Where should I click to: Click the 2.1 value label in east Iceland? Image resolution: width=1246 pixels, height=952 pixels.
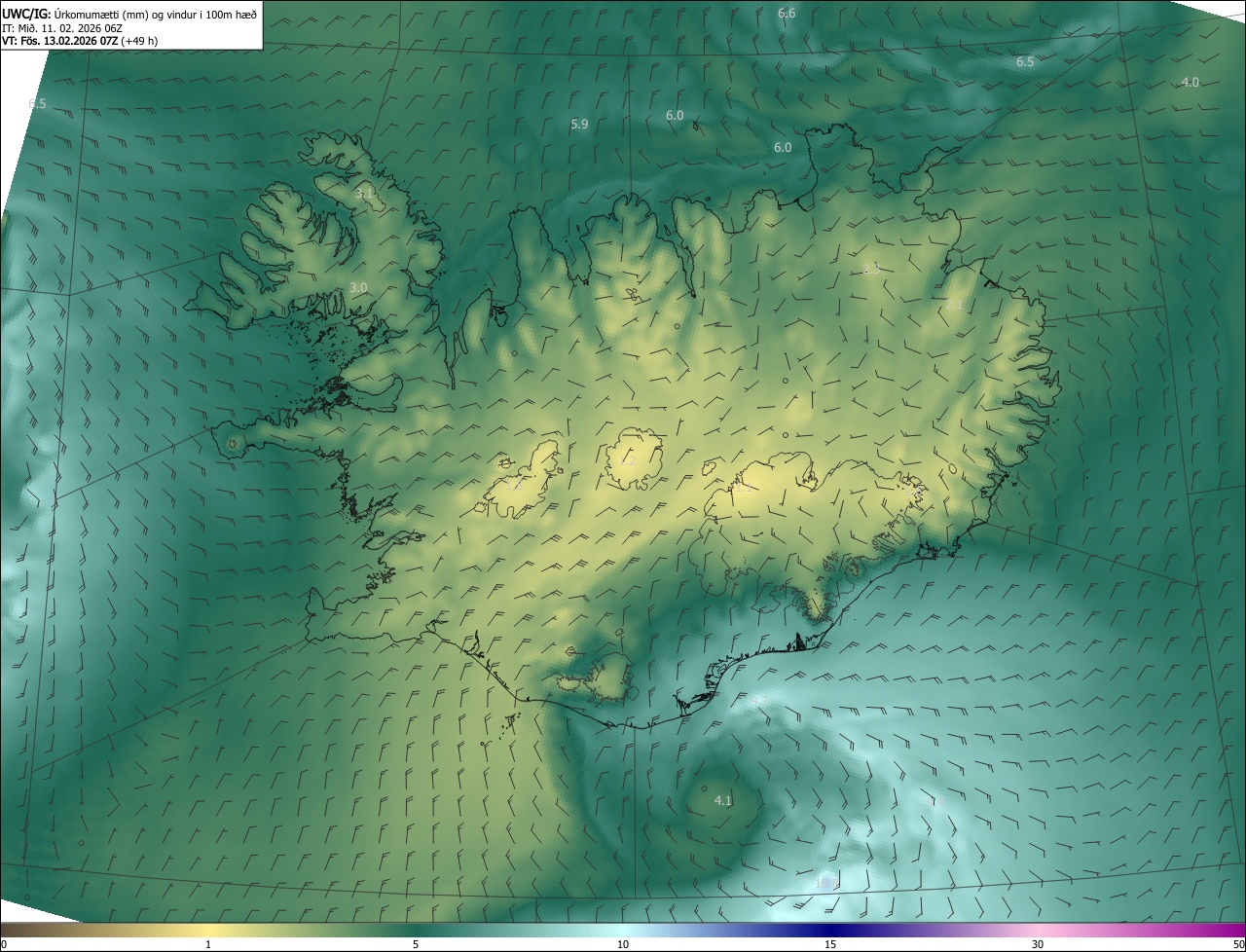(954, 305)
